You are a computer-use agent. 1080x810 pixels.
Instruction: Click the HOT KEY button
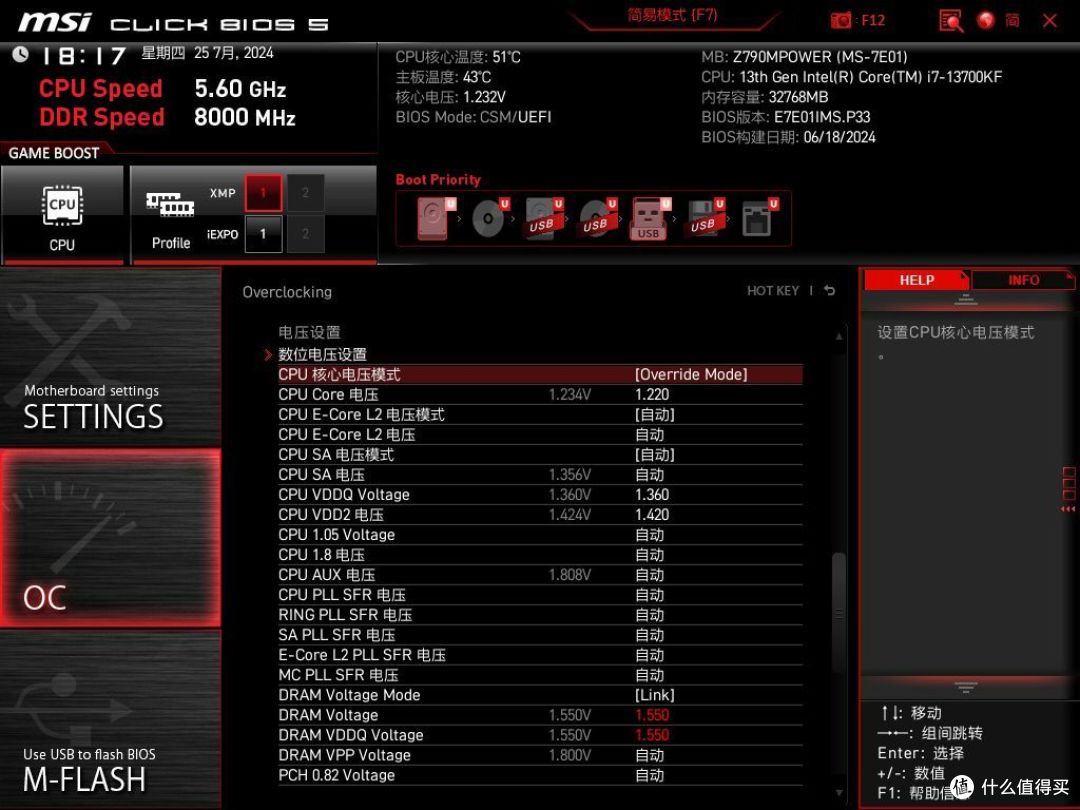(x=773, y=291)
